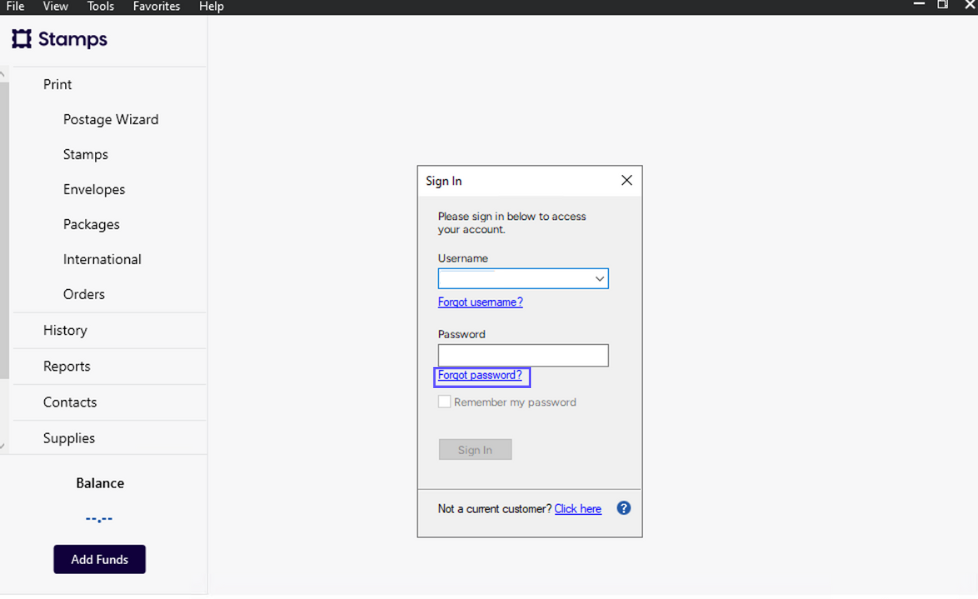
Task: Click the 'Sign In' dialog title
Action: [443, 181]
